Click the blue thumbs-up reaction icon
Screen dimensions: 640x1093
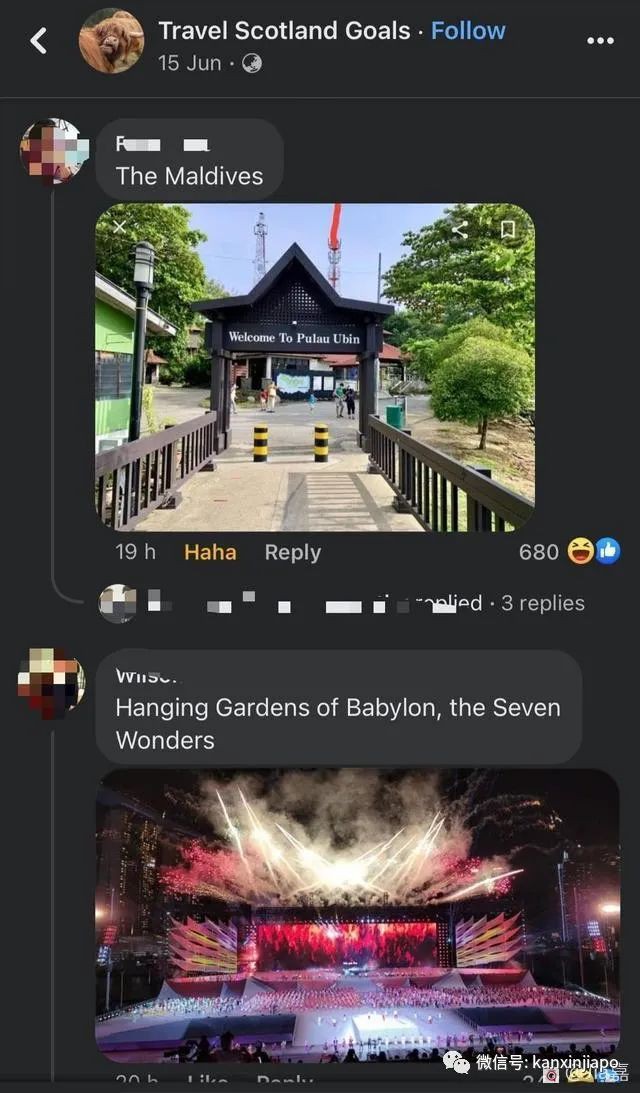click(x=607, y=551)
